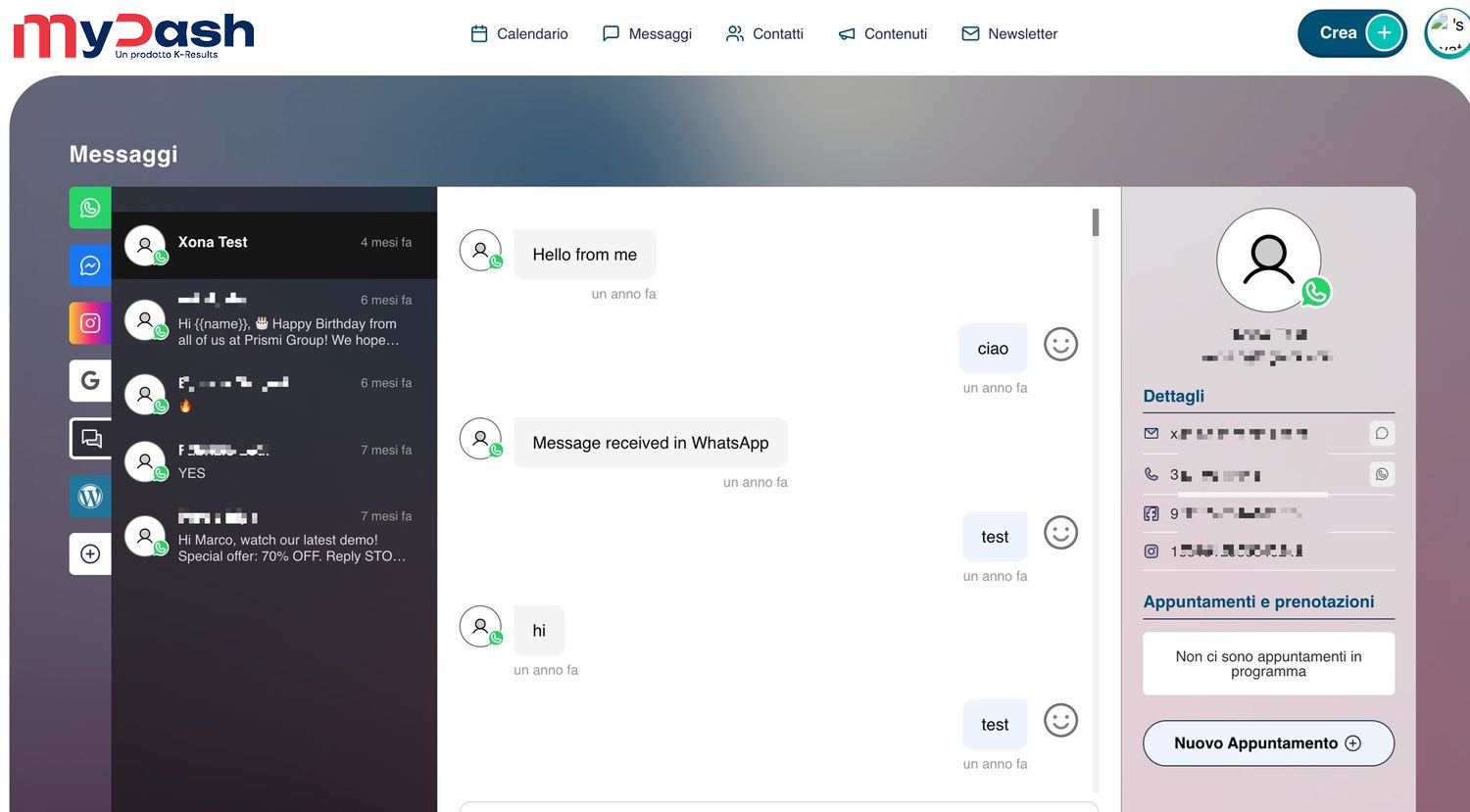The width and height of the screenshot is (1470, 812).
Task: Click the phone icon under Dettagli
Action: coord(1151,474)
